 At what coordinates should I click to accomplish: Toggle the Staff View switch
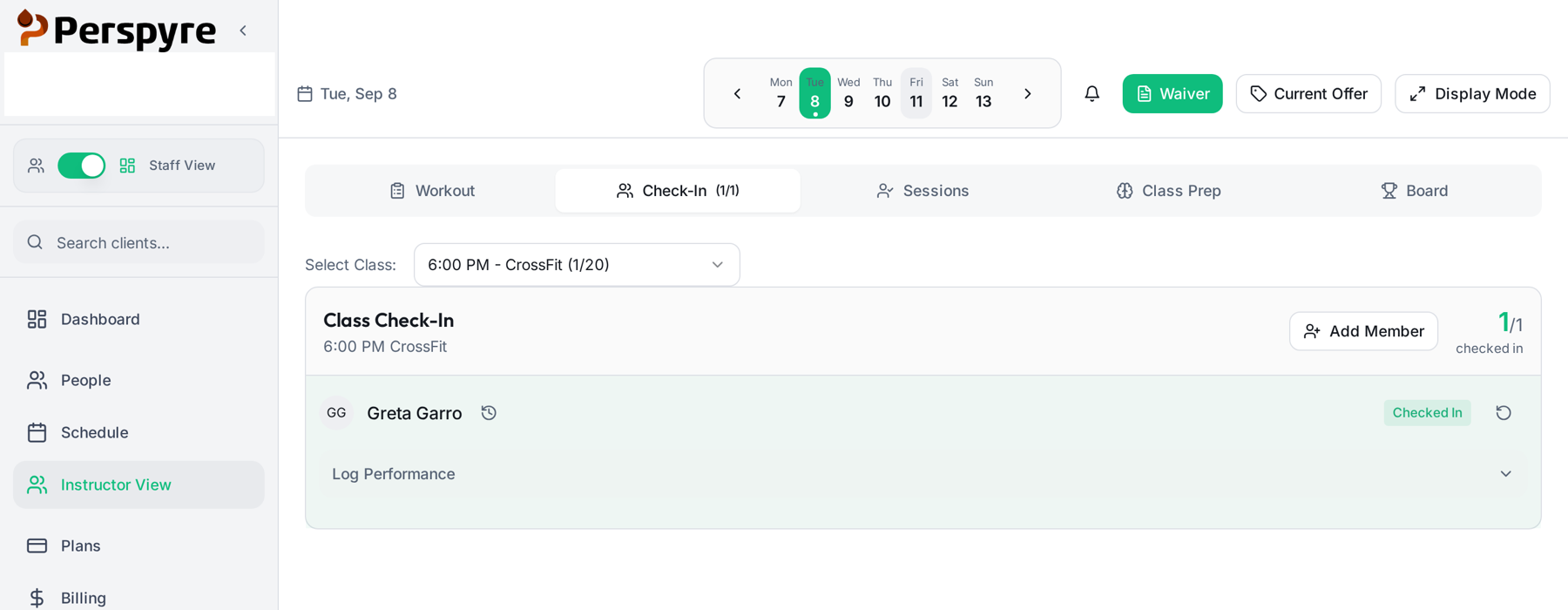82,166
